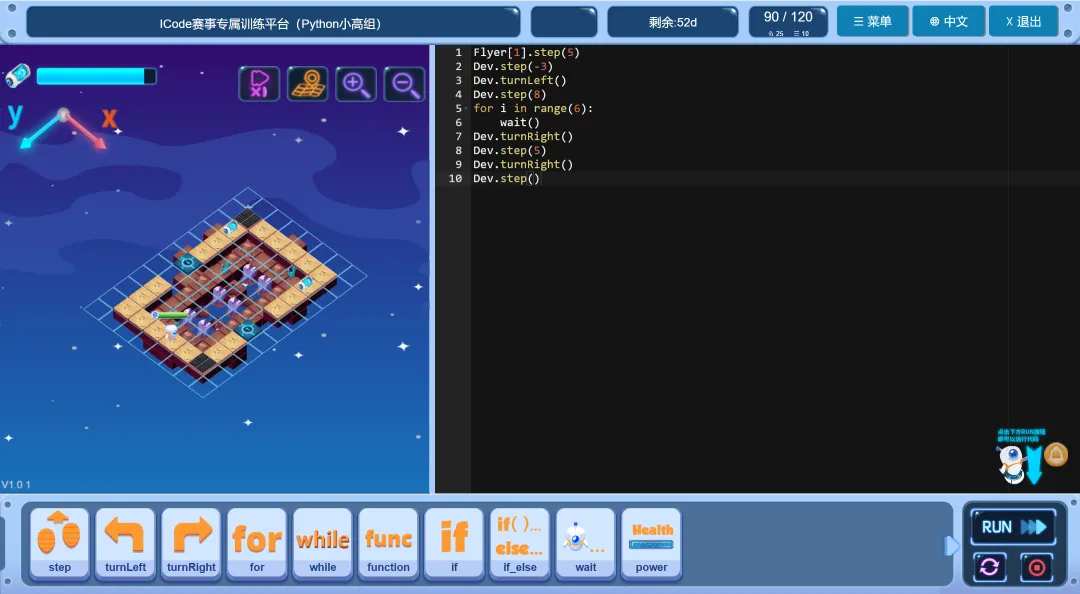
Task: Toggle the playback speed x1 icon
Action: click(x=259, y=84)
